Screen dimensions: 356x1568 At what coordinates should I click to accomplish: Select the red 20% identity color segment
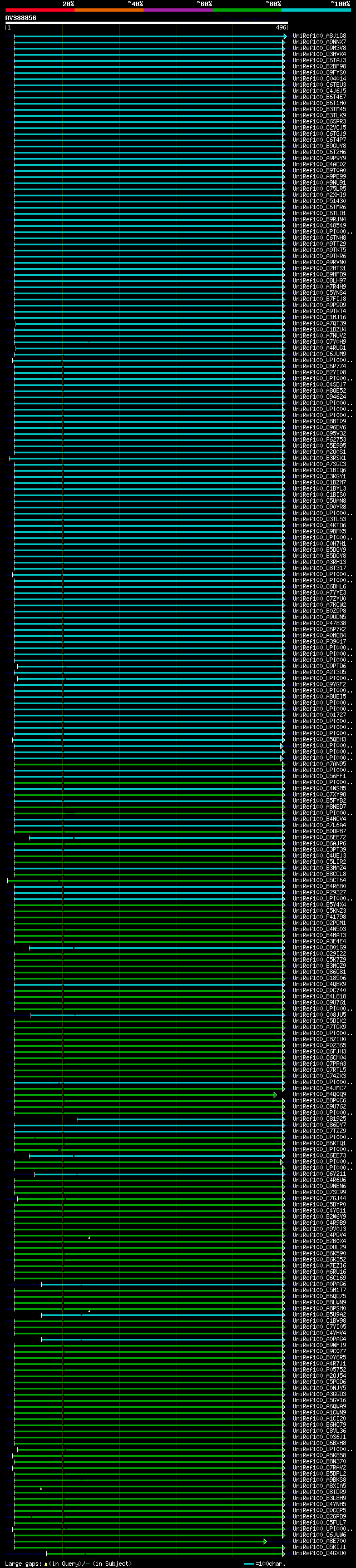[x=39, y=10]
